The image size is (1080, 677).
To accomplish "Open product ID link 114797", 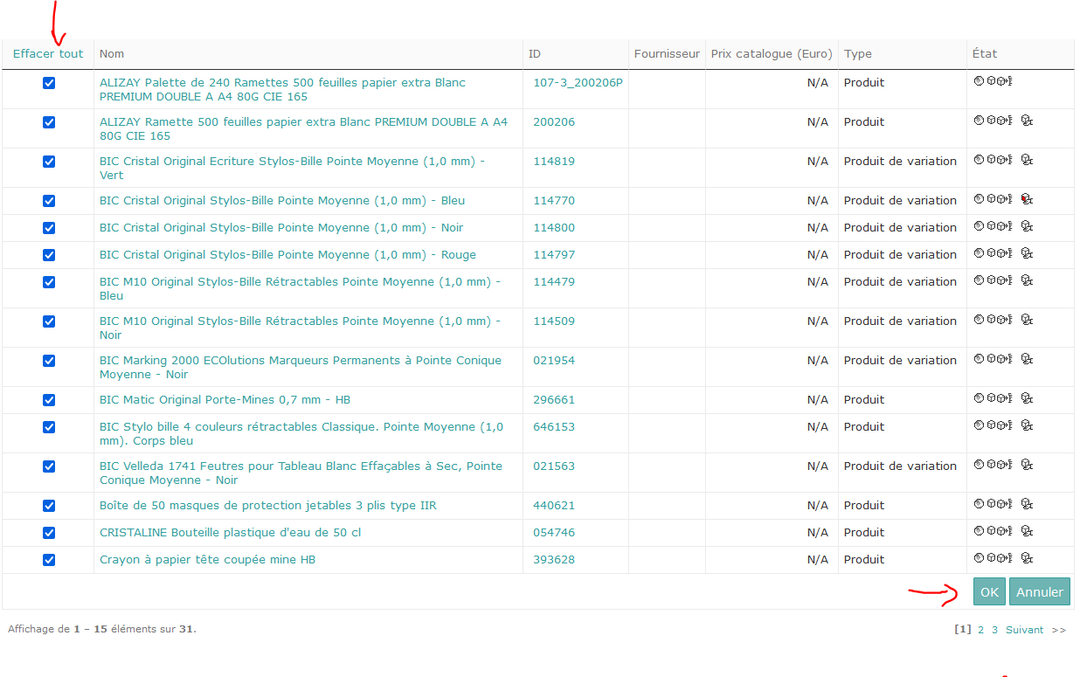I will (554, 255).
